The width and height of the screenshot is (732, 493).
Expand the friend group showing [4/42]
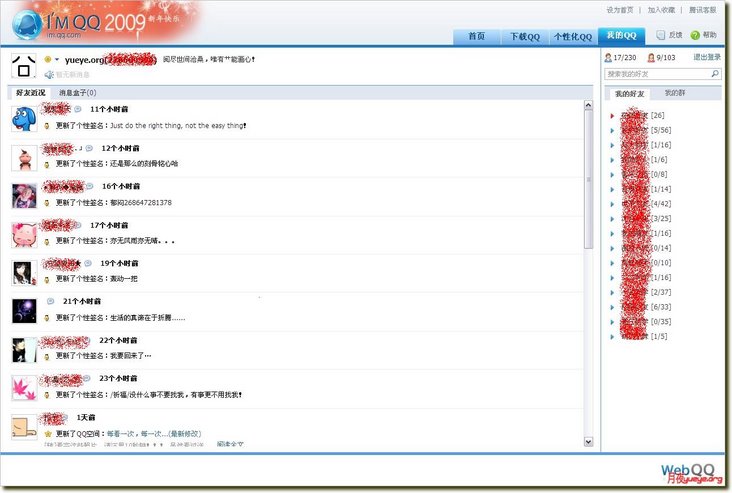click(612, 203)
